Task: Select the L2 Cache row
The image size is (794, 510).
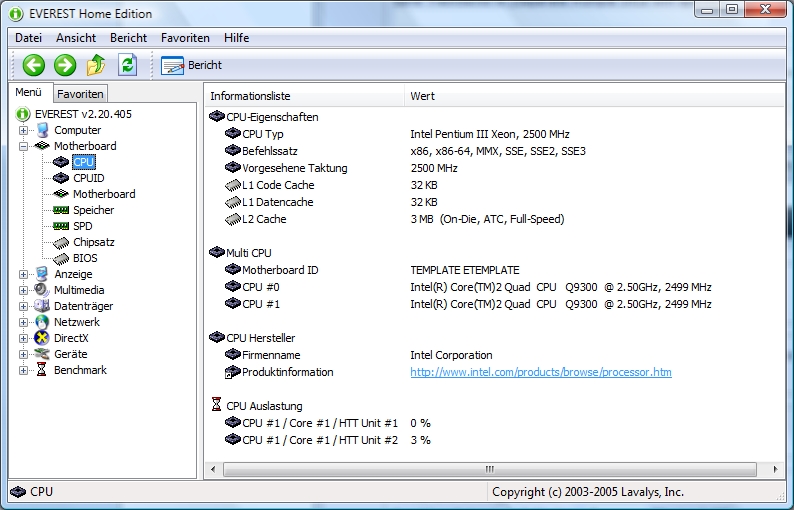Action: pyautogui.click(x=494, y=219)
